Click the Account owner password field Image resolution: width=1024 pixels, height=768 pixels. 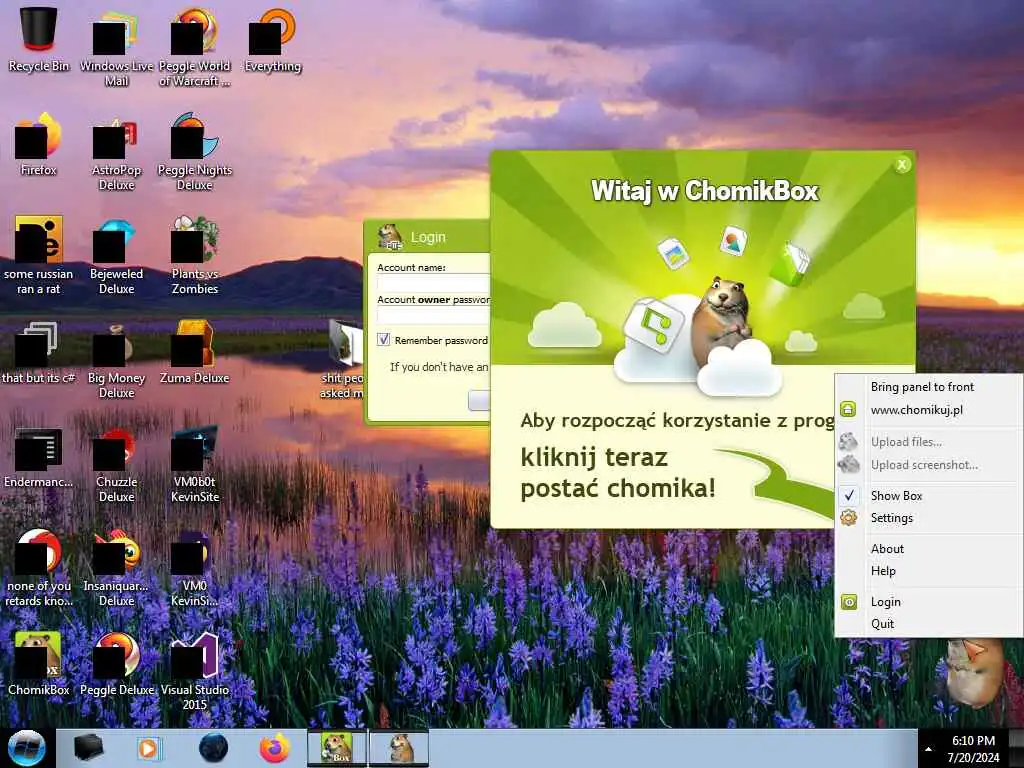433,315
